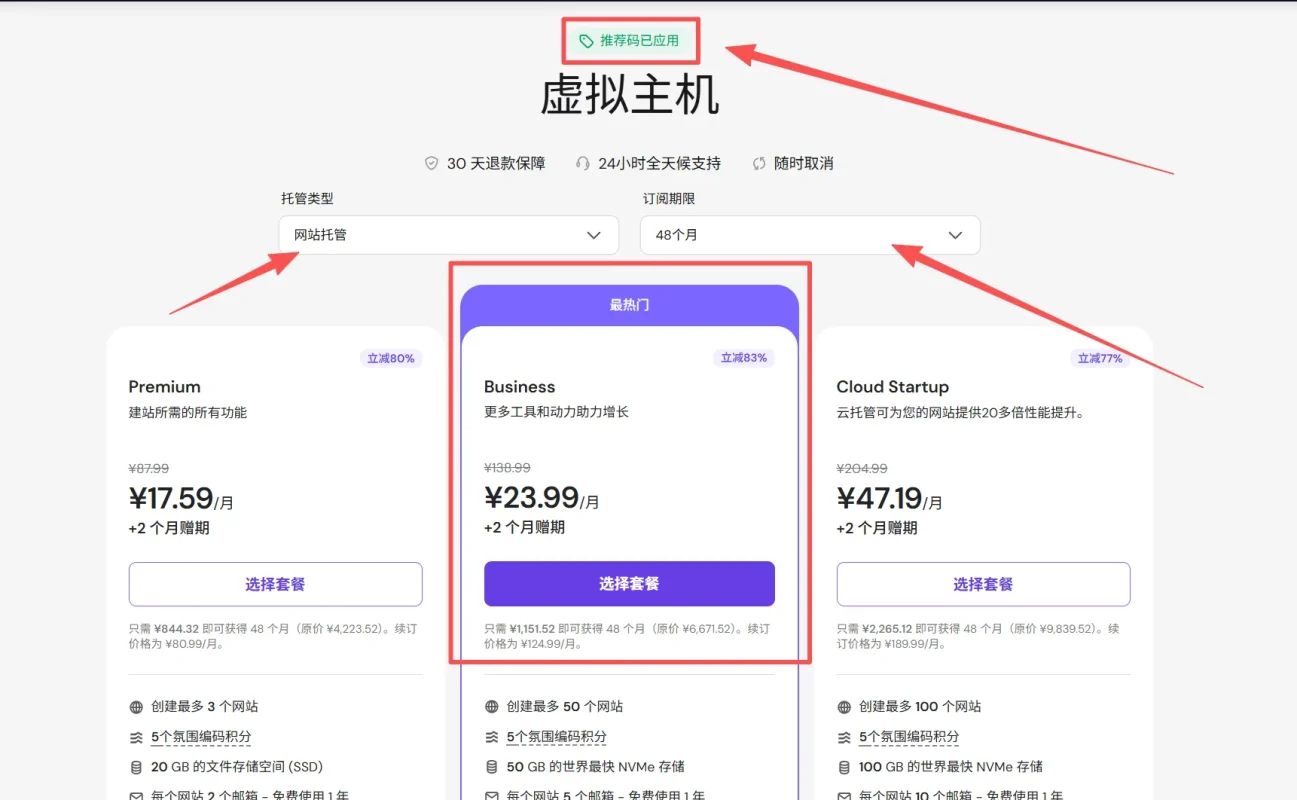
Task: Open Business's 5个氛围编码积分 link
Action: point(556,737)
